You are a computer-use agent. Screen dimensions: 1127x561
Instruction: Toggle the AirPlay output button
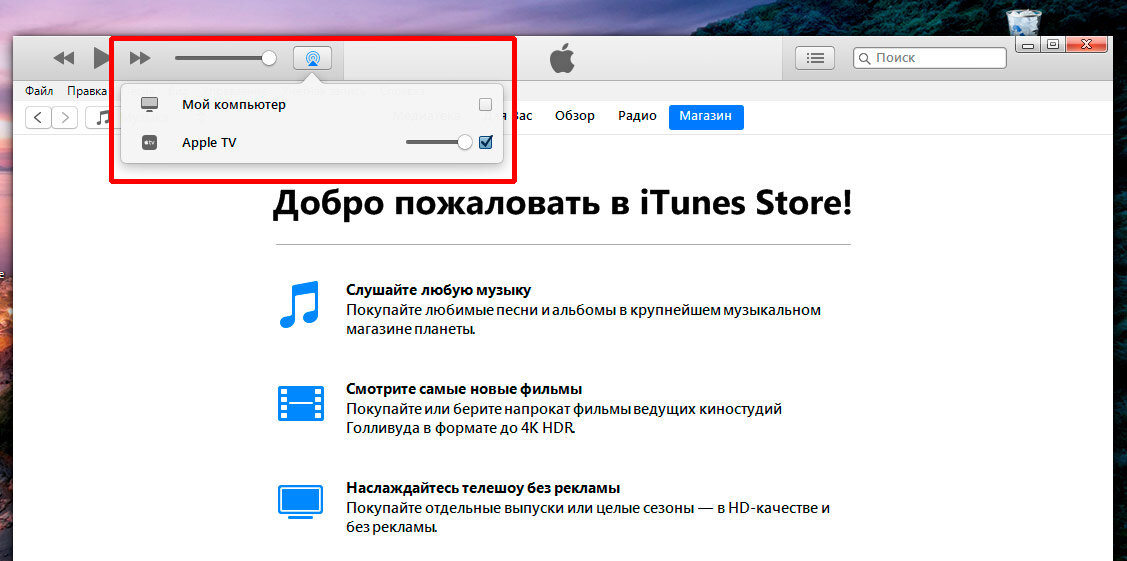pos(313,58)
